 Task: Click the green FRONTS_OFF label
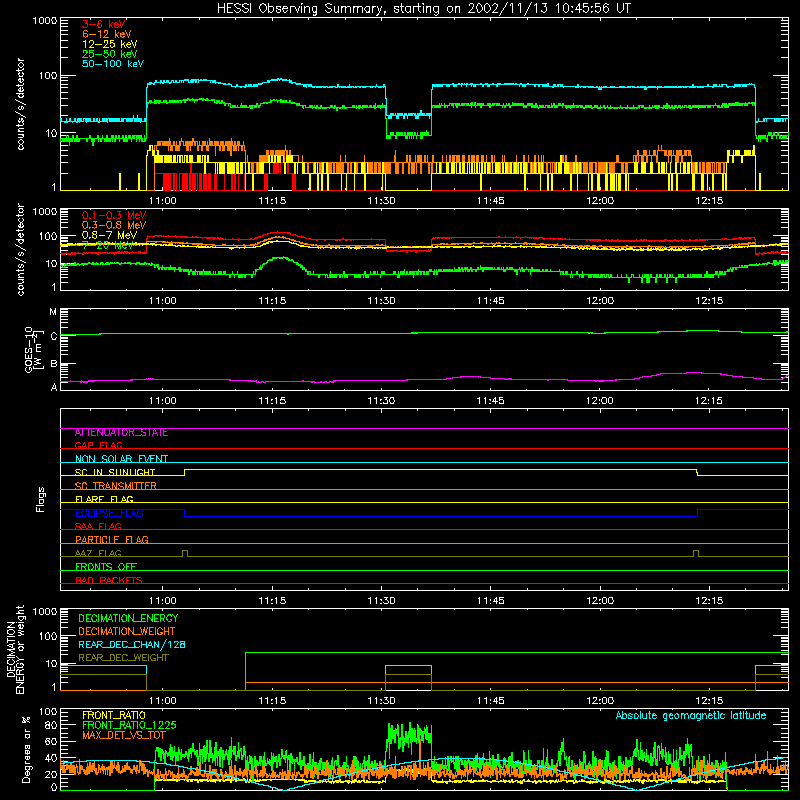106,566
